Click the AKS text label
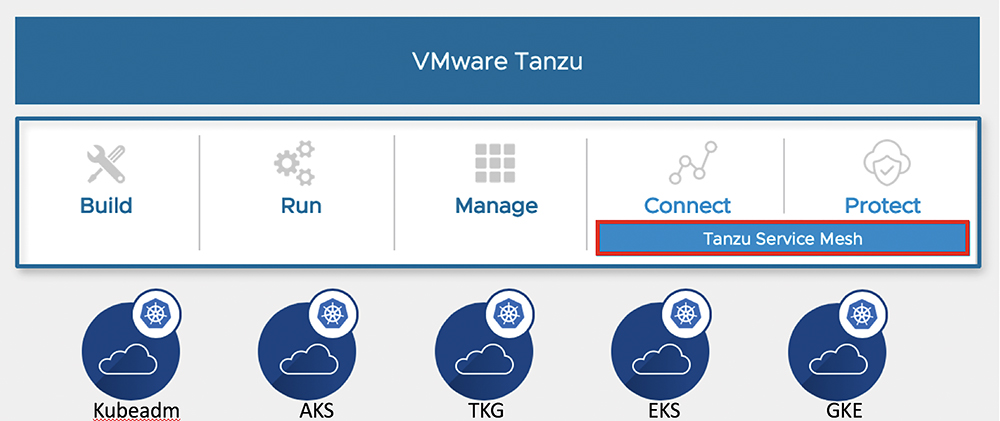This screenshot has height=421, width=1000. click(315, 410)
